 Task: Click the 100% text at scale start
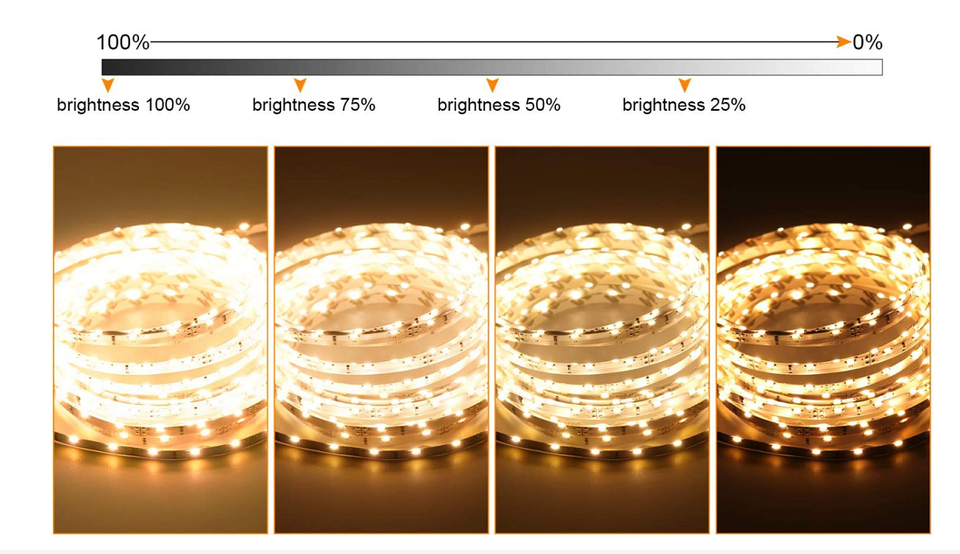[123, 42]
